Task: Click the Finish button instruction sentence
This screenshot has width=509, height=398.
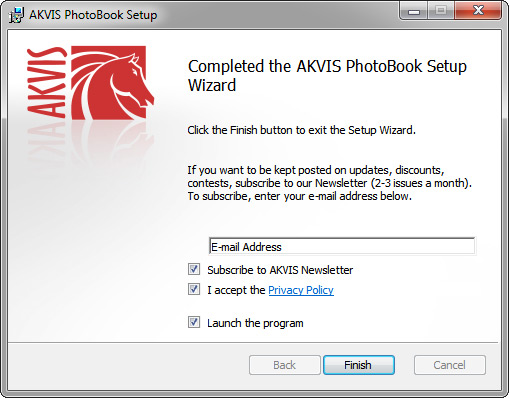Action: click(301, 130)
